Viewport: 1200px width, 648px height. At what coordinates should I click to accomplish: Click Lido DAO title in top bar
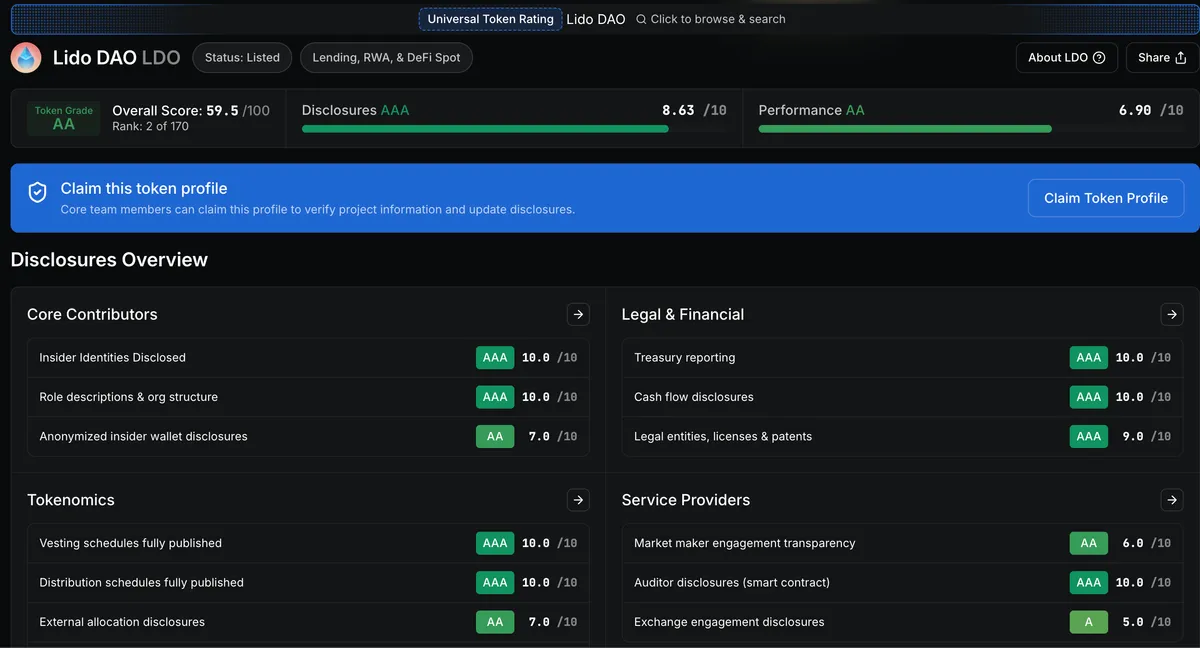(596, 19)
